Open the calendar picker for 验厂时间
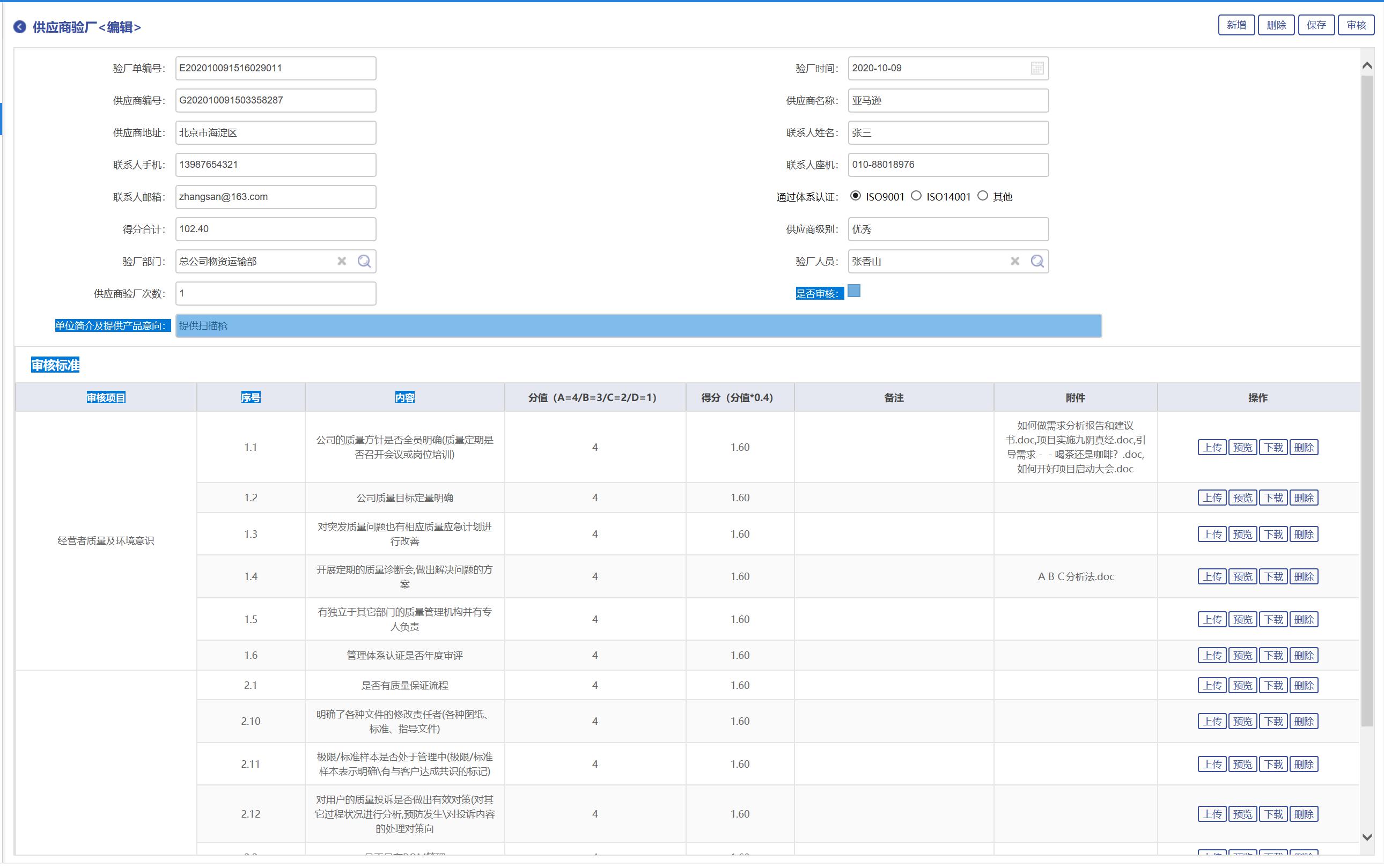1384x868 pixels. tap(1036, 68)
